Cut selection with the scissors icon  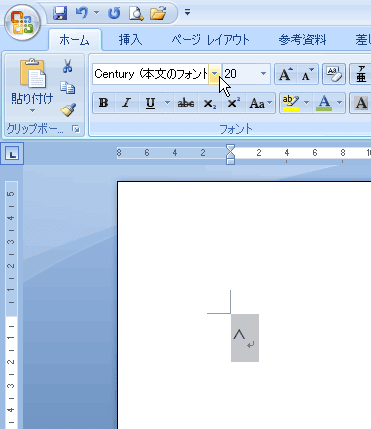click(x=68, y=66)
